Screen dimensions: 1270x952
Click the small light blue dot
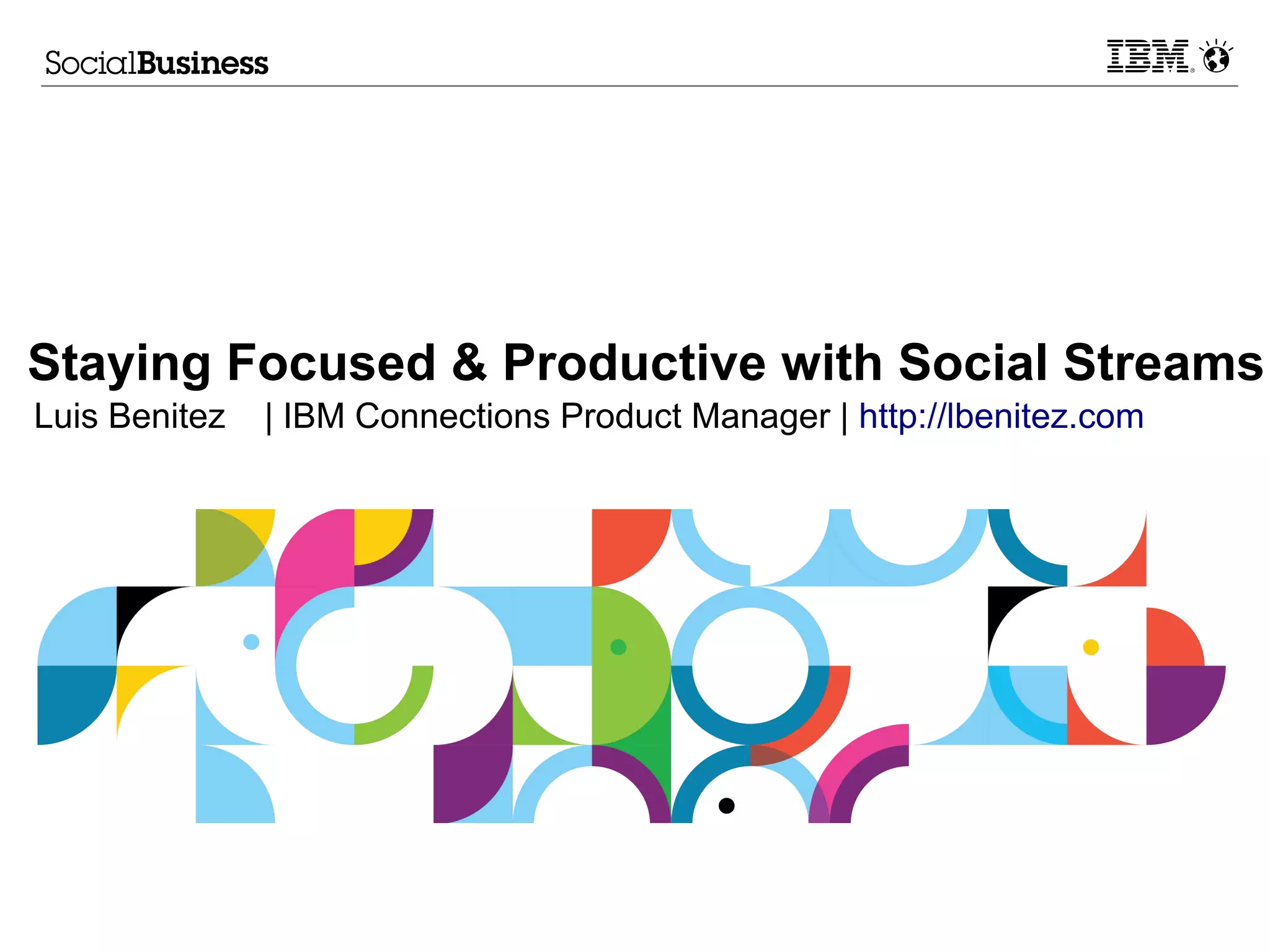click(x=251, y=642)
